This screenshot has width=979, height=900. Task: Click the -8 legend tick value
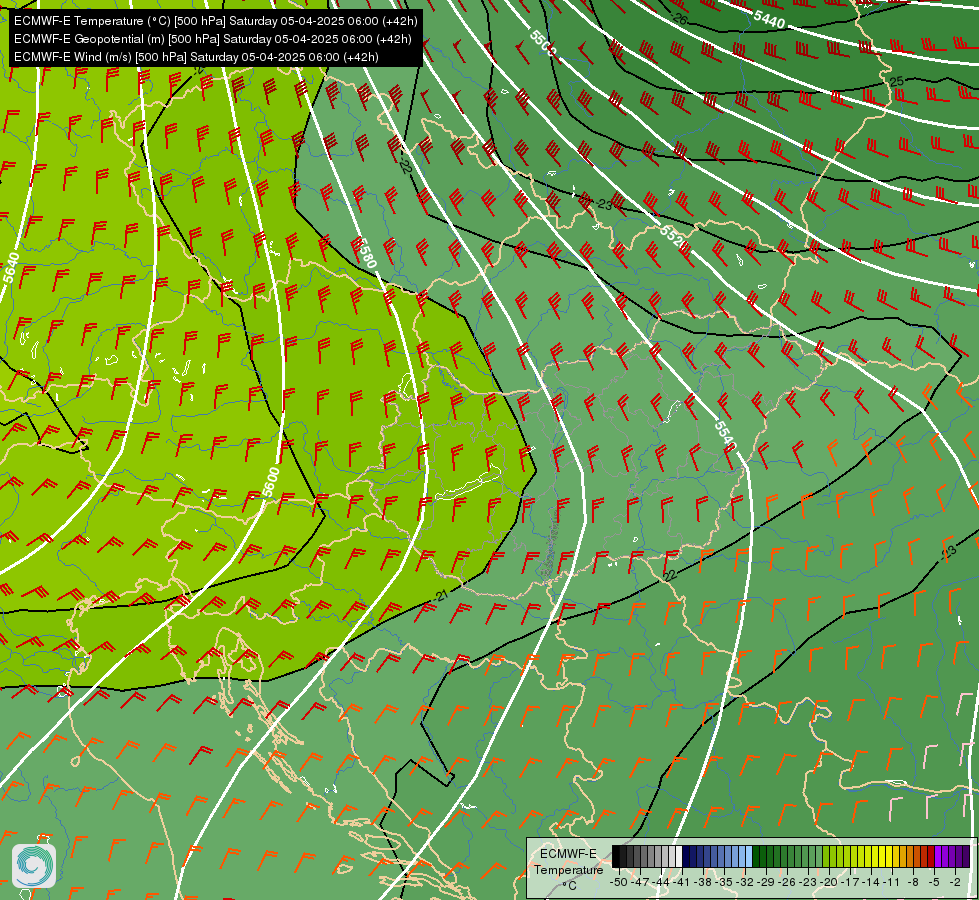[x=913, y=882]
